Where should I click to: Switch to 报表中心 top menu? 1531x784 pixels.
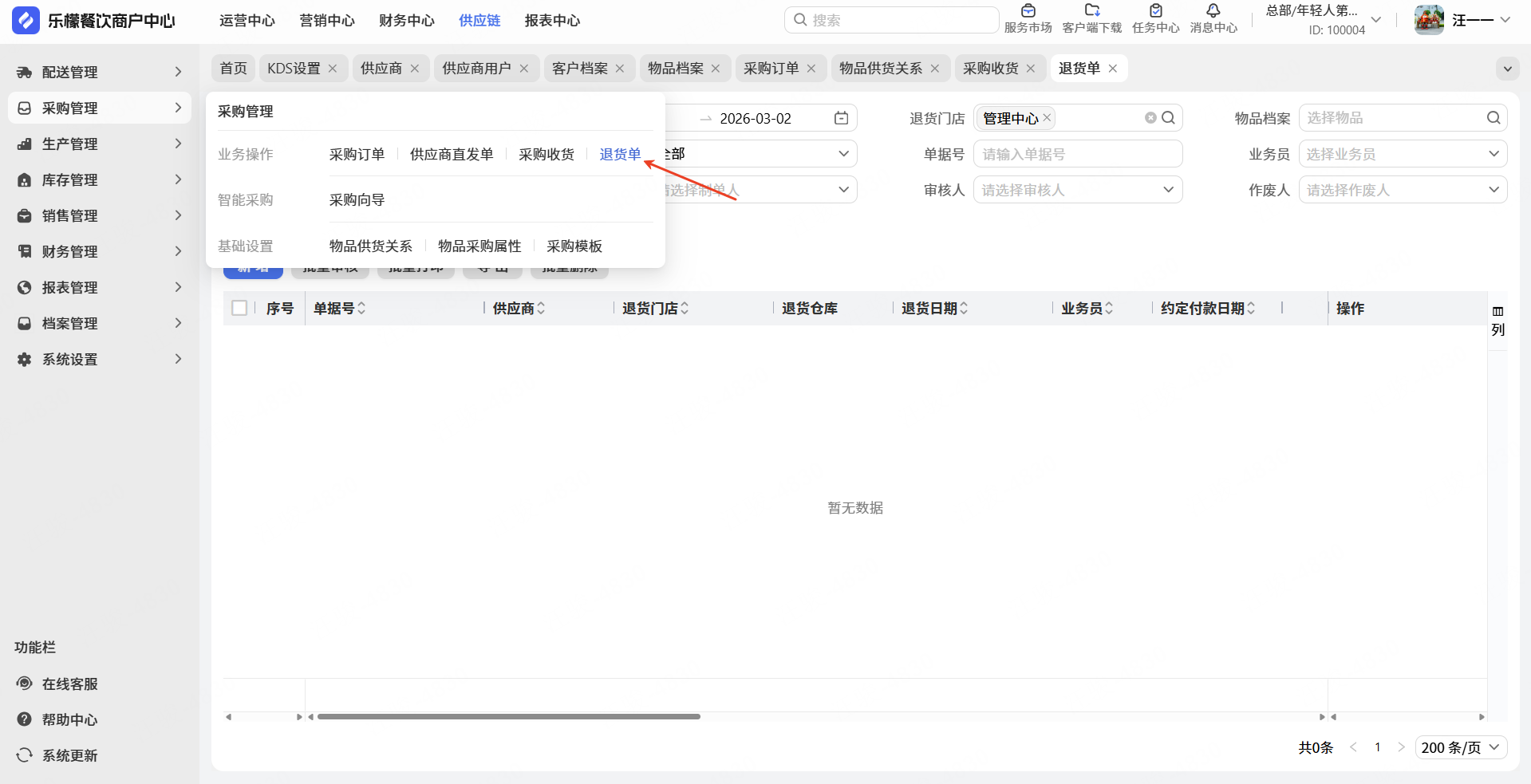552,21
